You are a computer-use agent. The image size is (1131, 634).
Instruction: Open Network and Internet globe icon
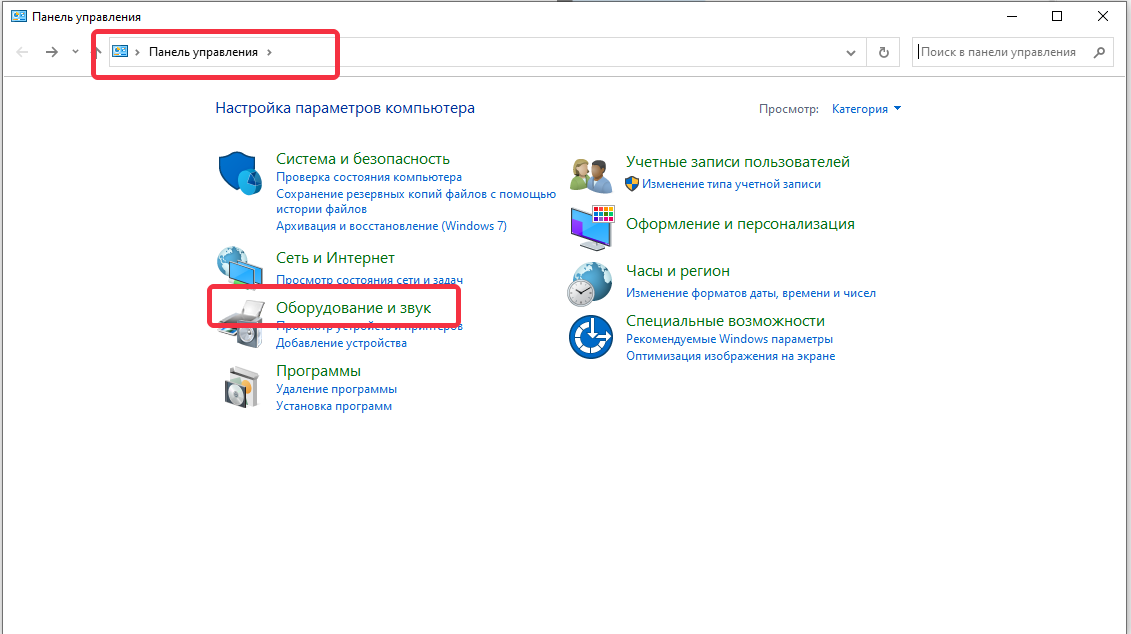[240, 268]
